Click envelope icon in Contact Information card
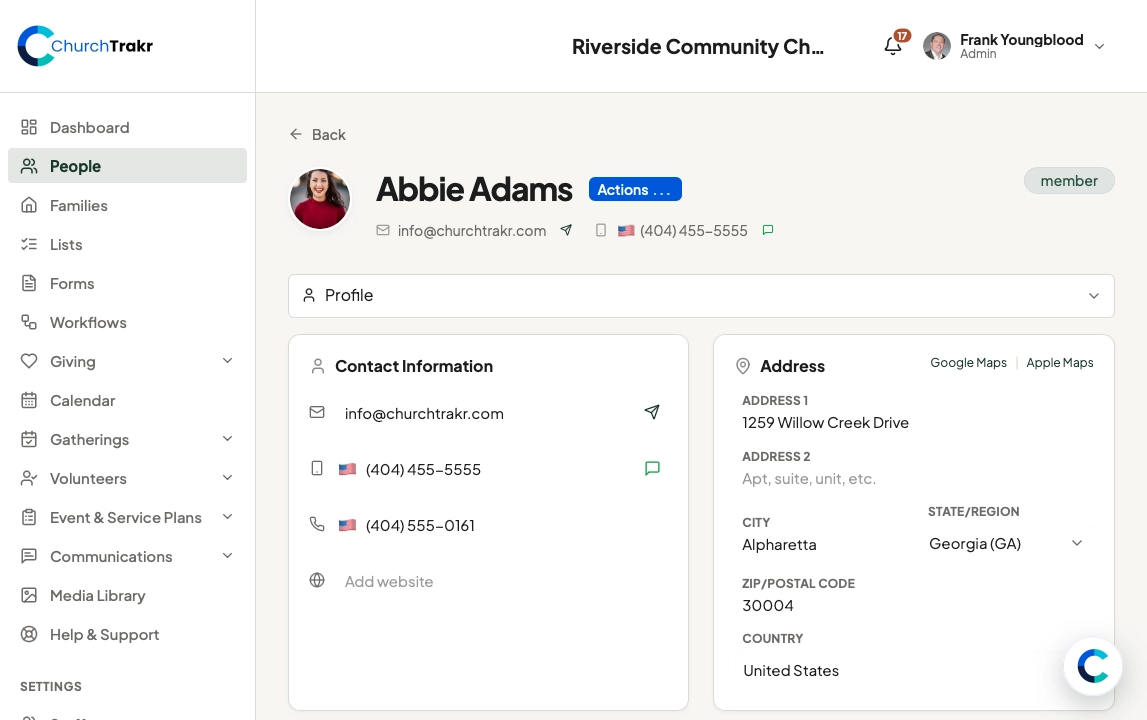The width and height of the screenshot is (1147, 720). click(317, 412)
